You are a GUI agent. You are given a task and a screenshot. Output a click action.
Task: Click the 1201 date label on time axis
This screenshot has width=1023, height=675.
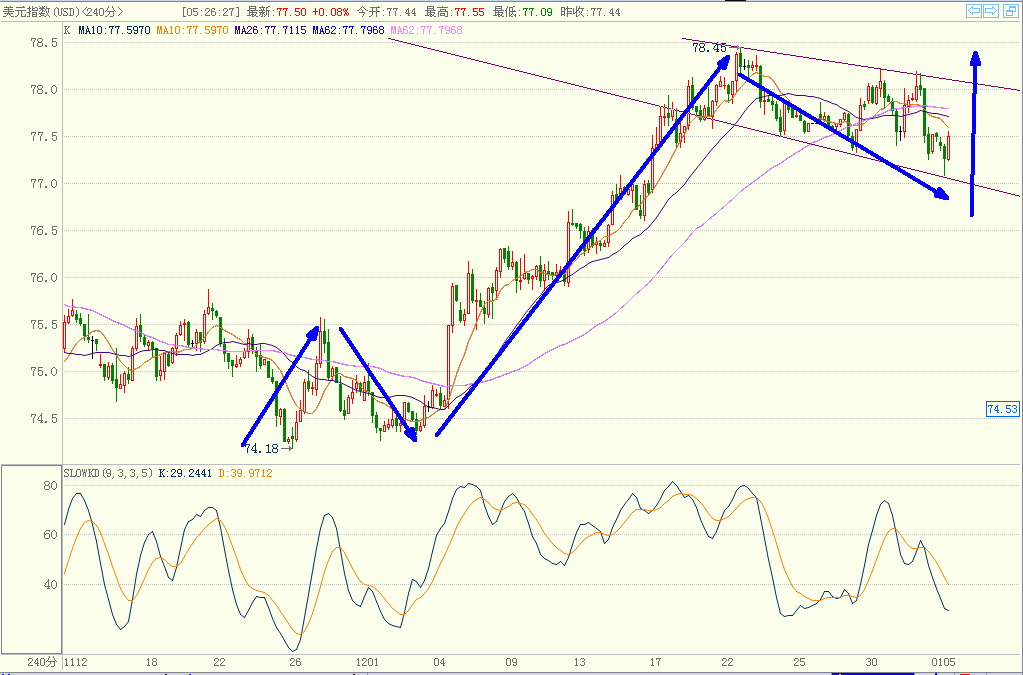[367, 662]
